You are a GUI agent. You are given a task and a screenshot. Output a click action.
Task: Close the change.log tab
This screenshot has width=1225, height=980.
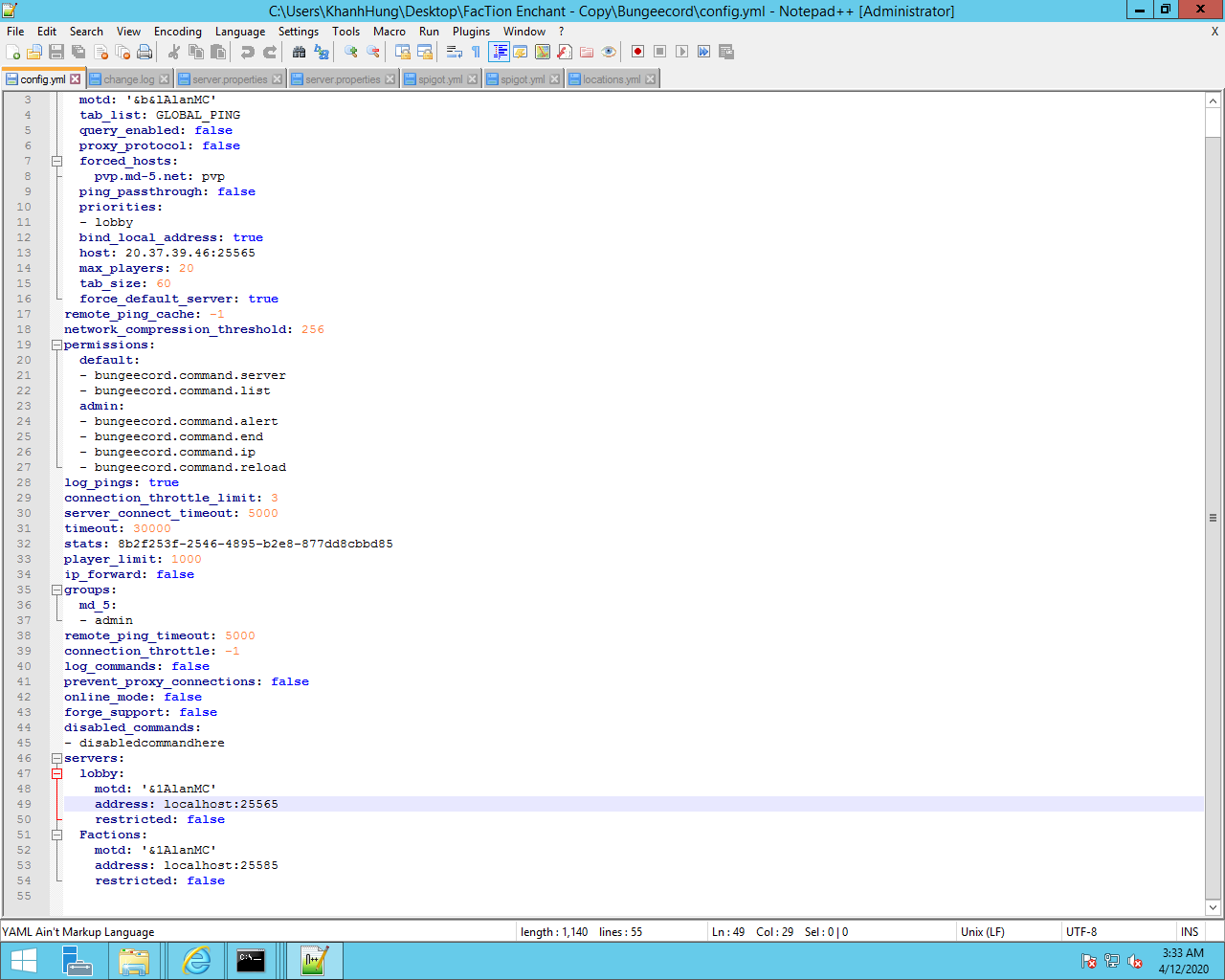coord(165,79)
